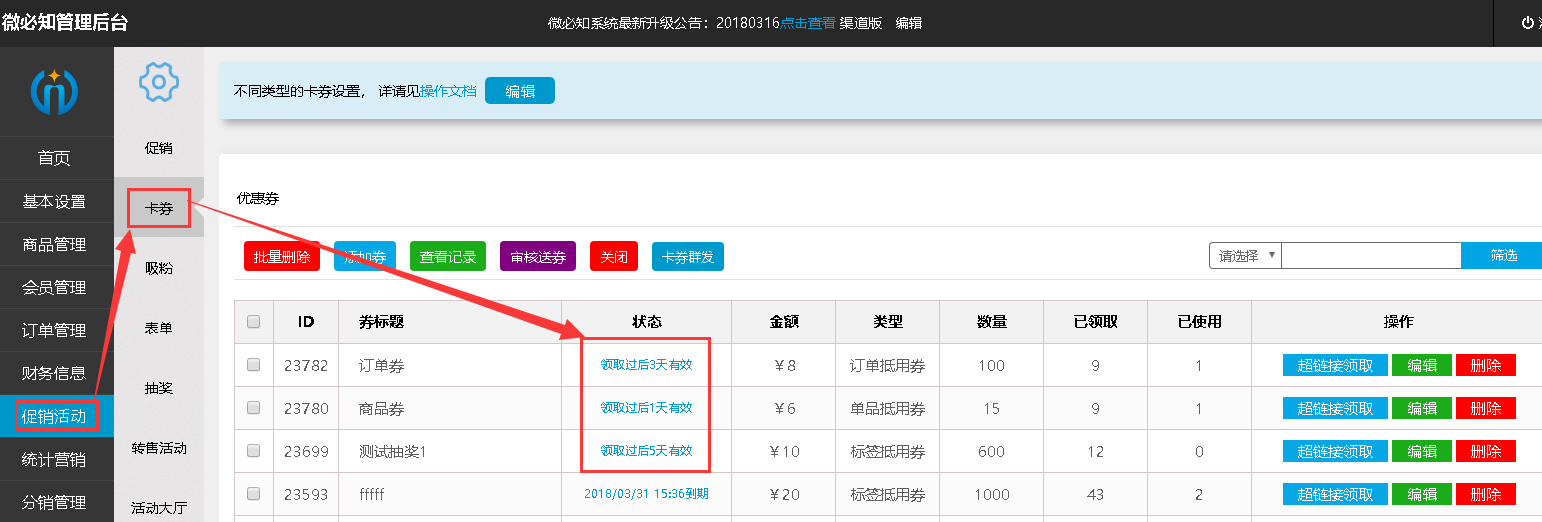
Task: Click the settings gear icon
Action: click(x=158, y=82)
